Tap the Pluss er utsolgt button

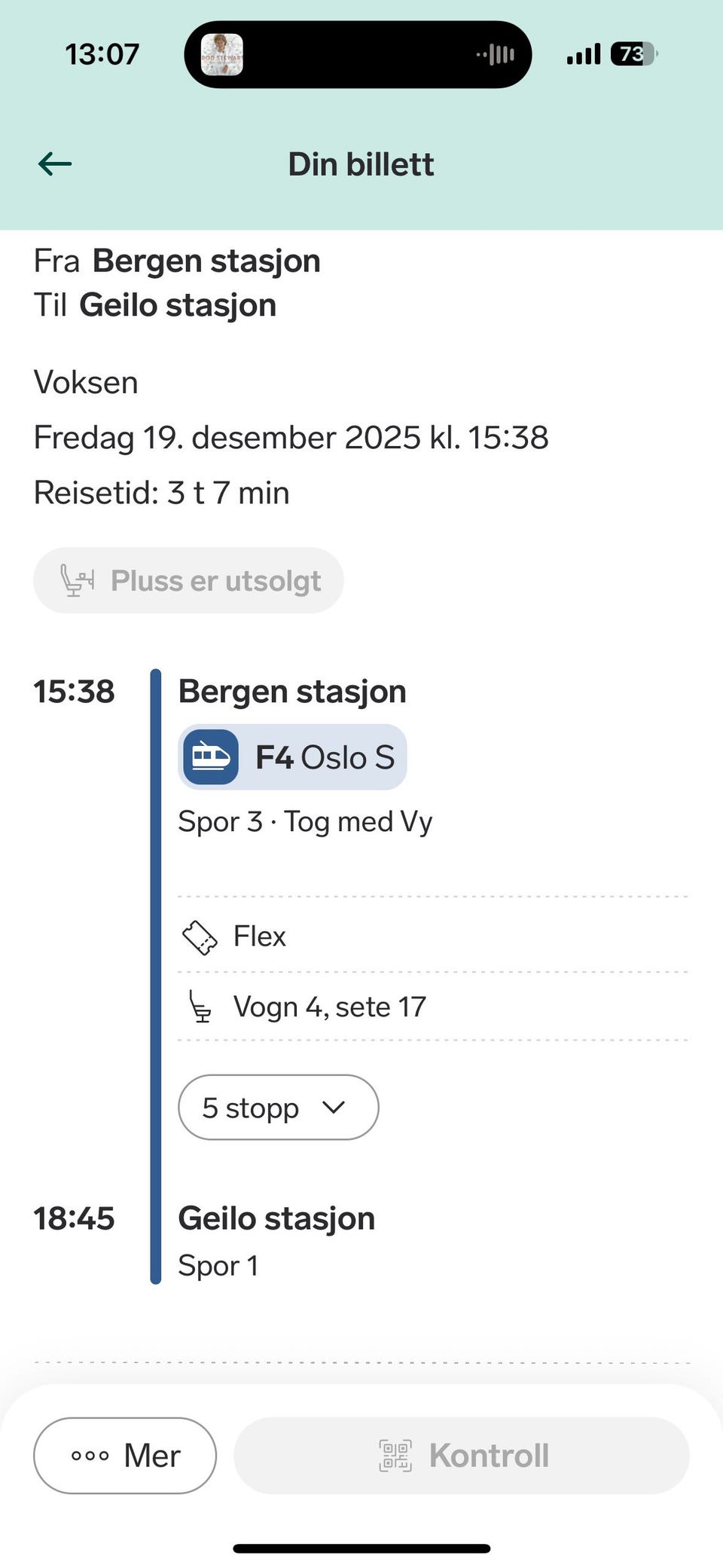point(188,580)
